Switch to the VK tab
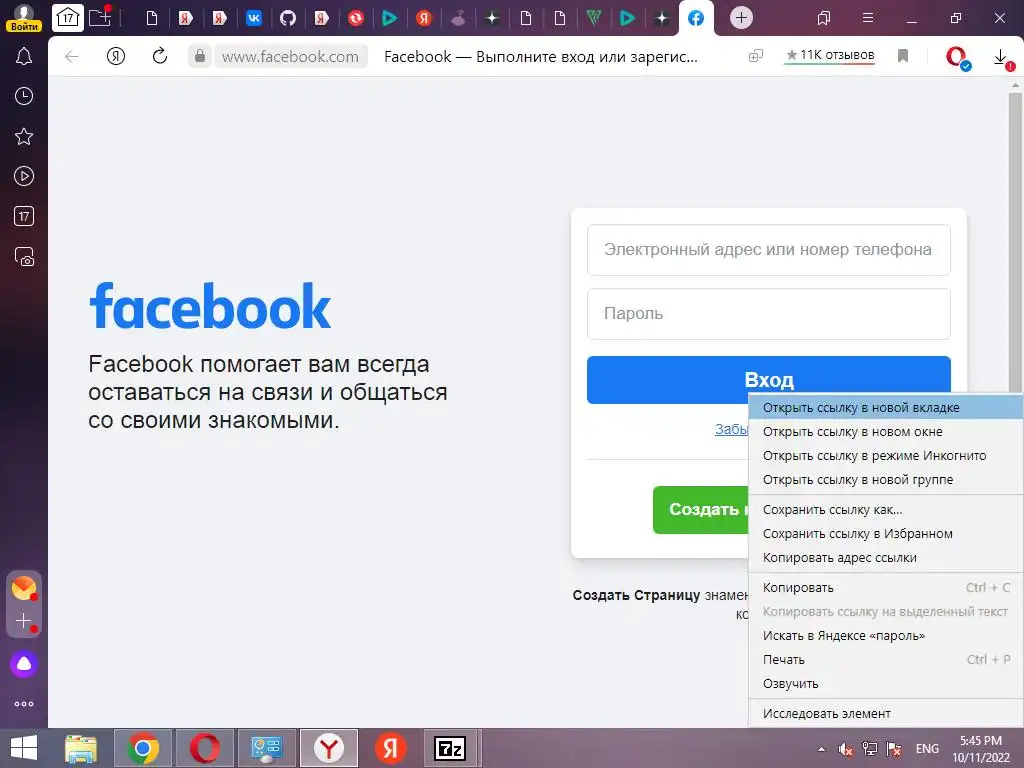 (x=253, y=18)
